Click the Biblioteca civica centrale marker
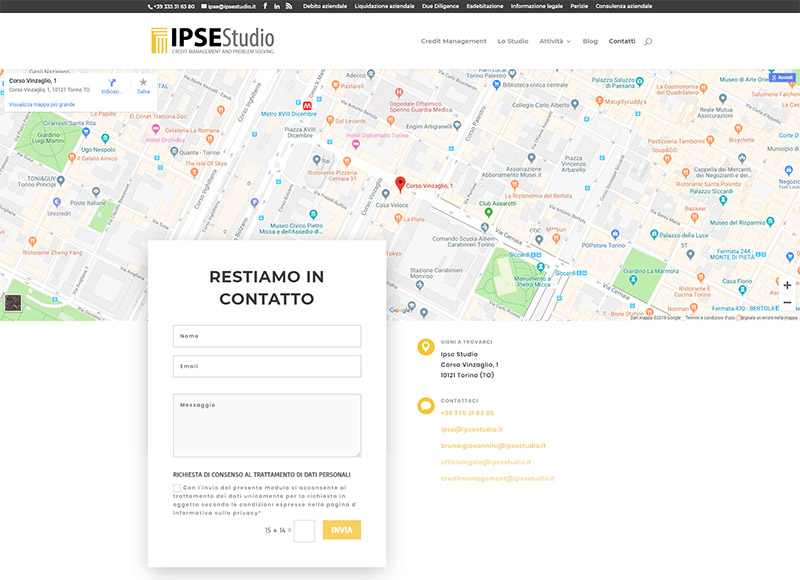 [496, 85]
